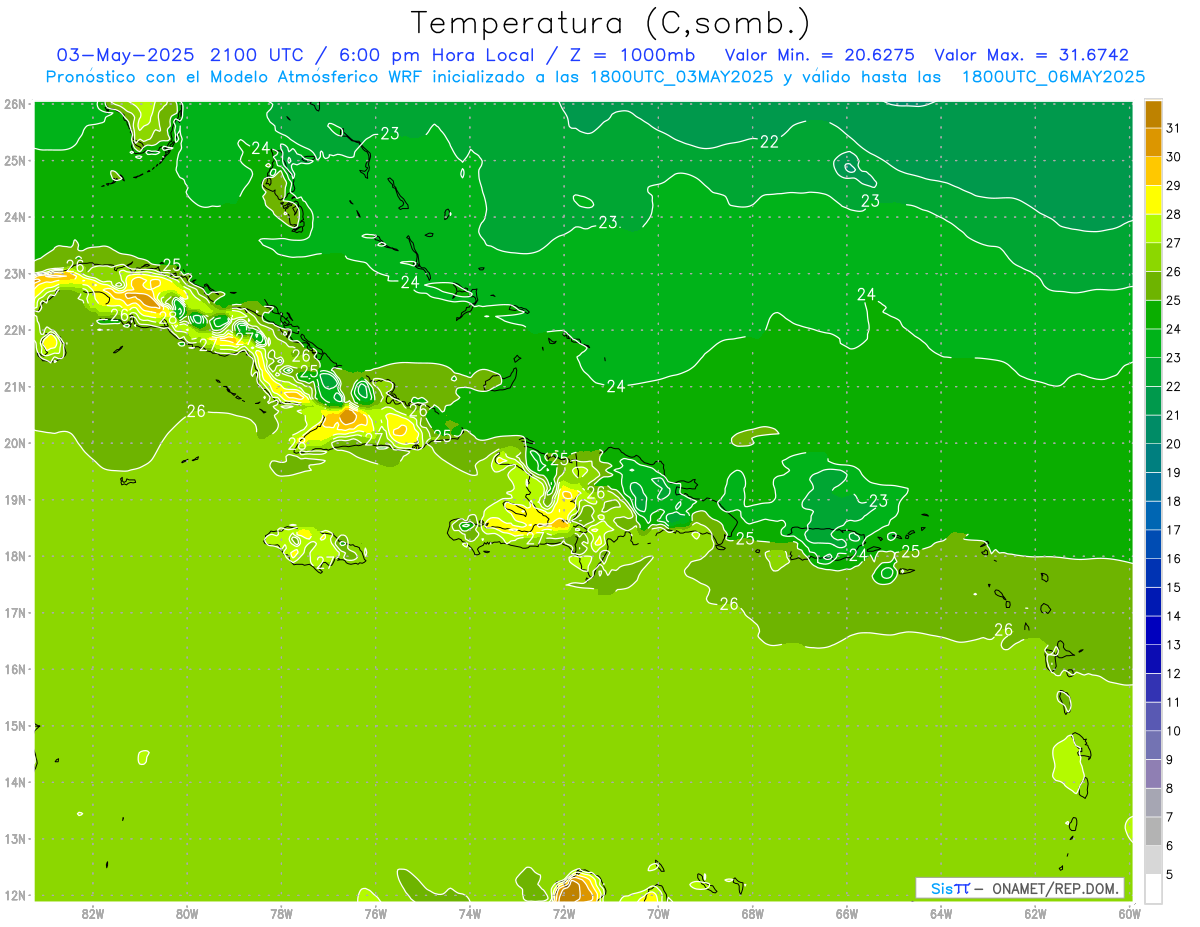The height and width of the screenshot is (927, 1200).
Task: Click the 66W longitude axis label
Action: pos(846,913)
